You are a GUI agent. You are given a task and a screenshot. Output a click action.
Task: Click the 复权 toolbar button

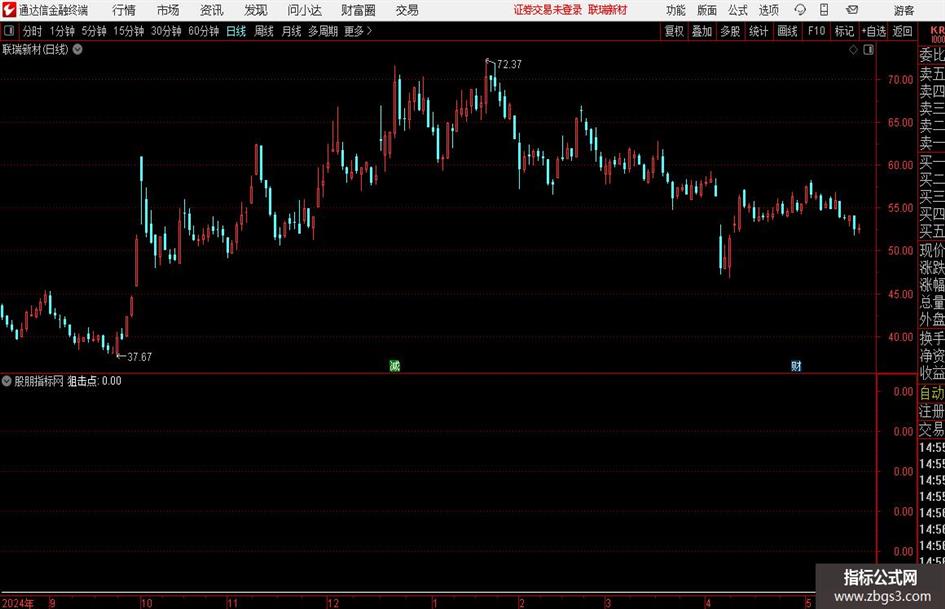click(674, 31)
